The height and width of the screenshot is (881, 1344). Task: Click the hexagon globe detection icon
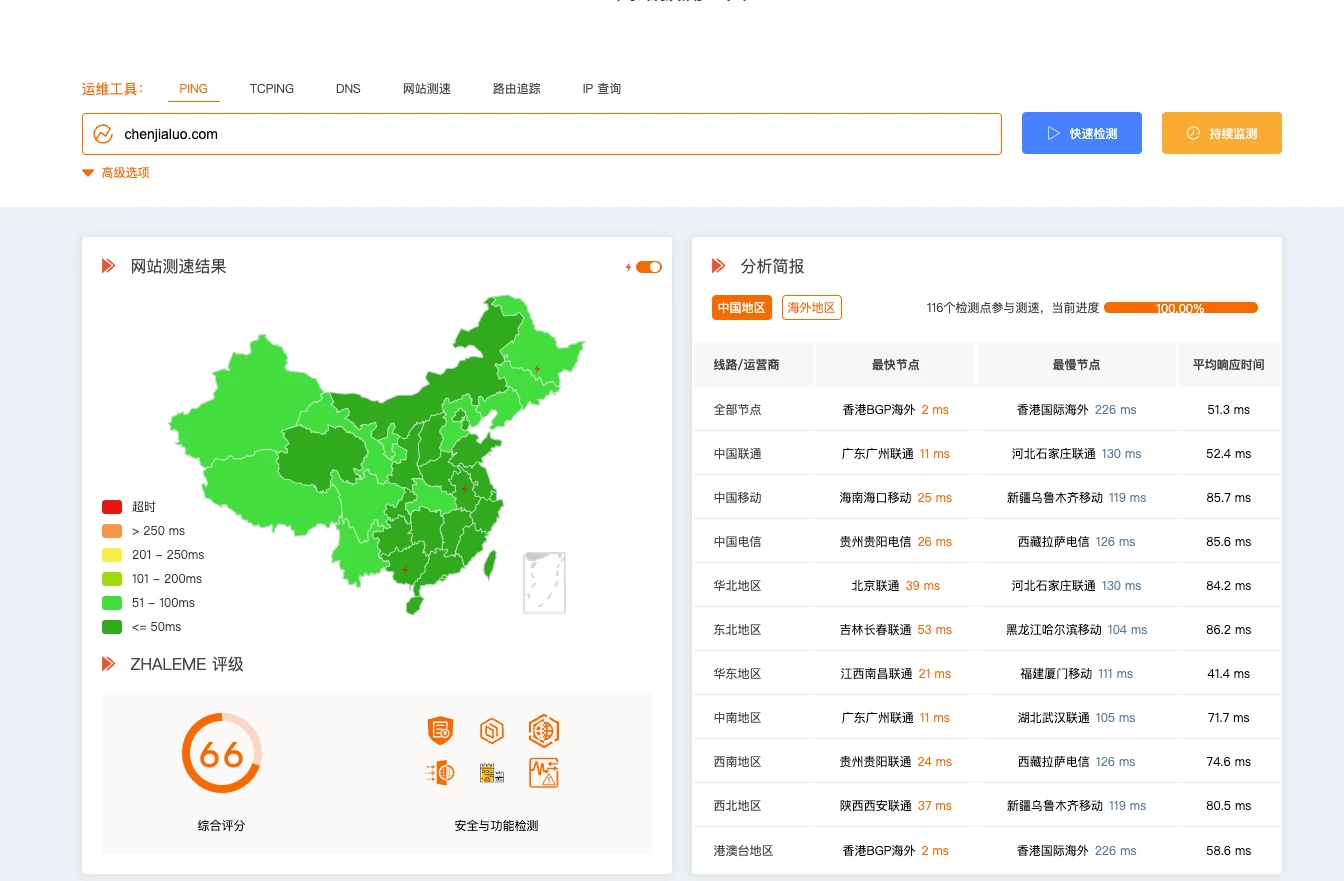543,731
